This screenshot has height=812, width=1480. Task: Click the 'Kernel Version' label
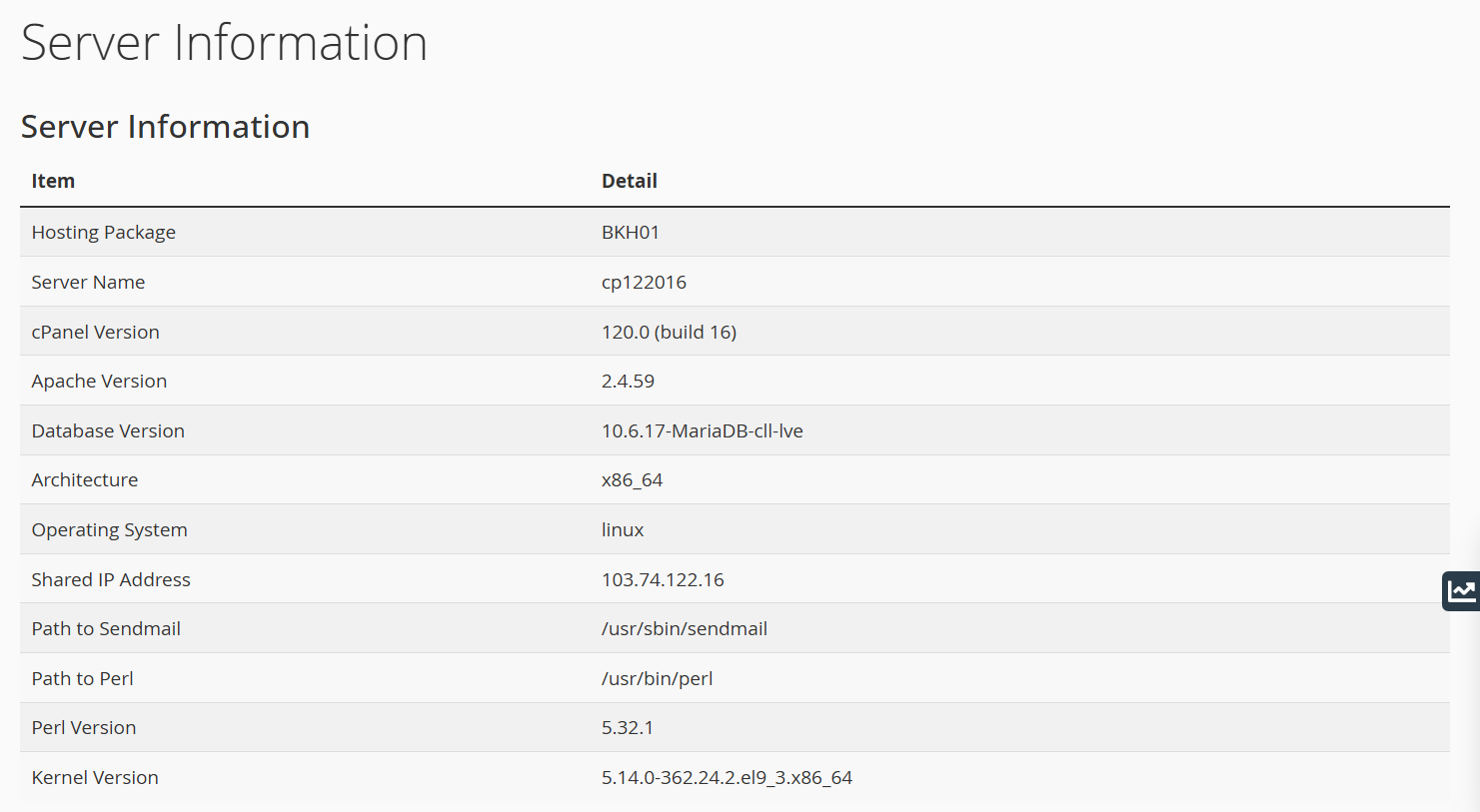click(94, 777)
